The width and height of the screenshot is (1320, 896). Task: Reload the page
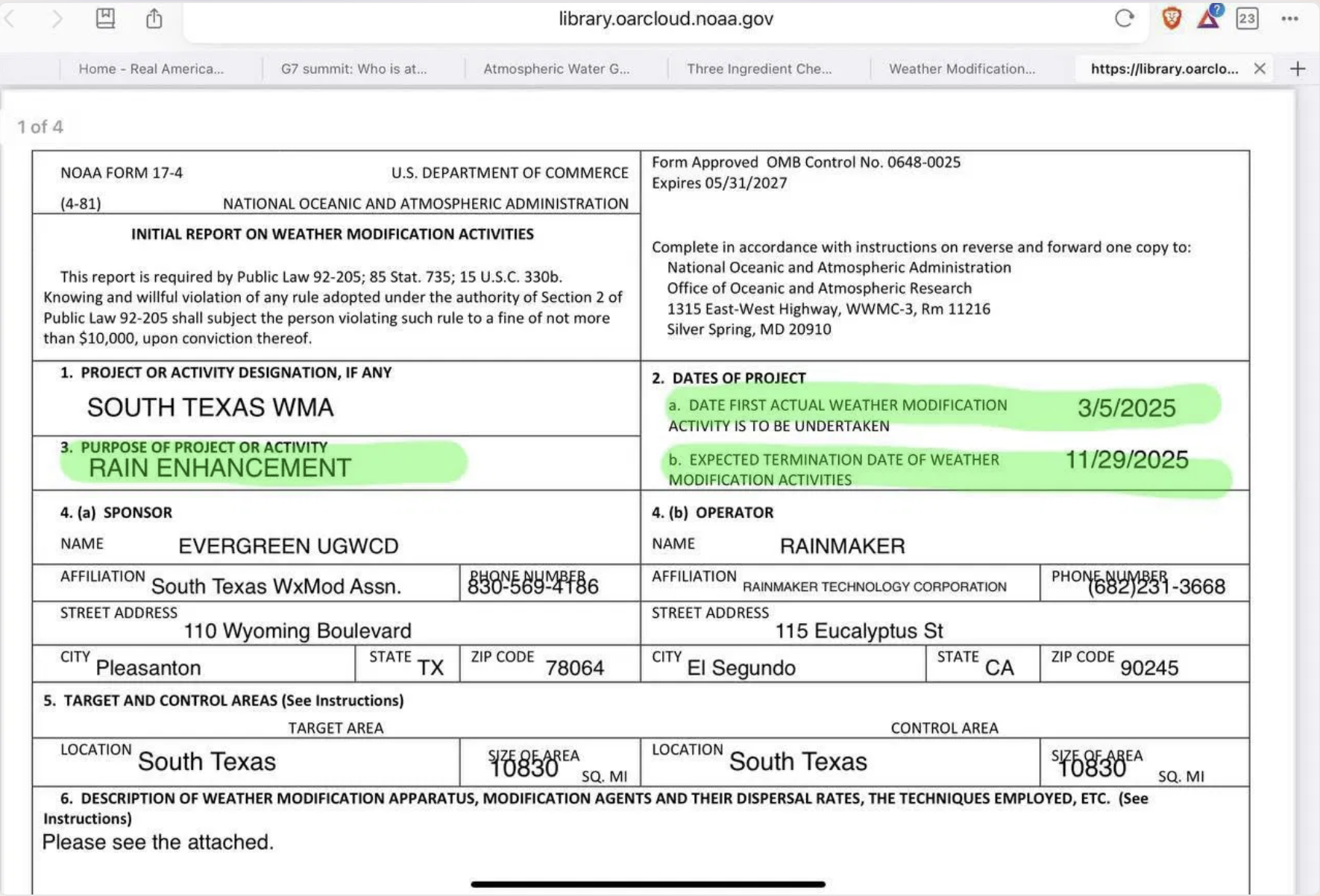click(x=1125, y=19)
